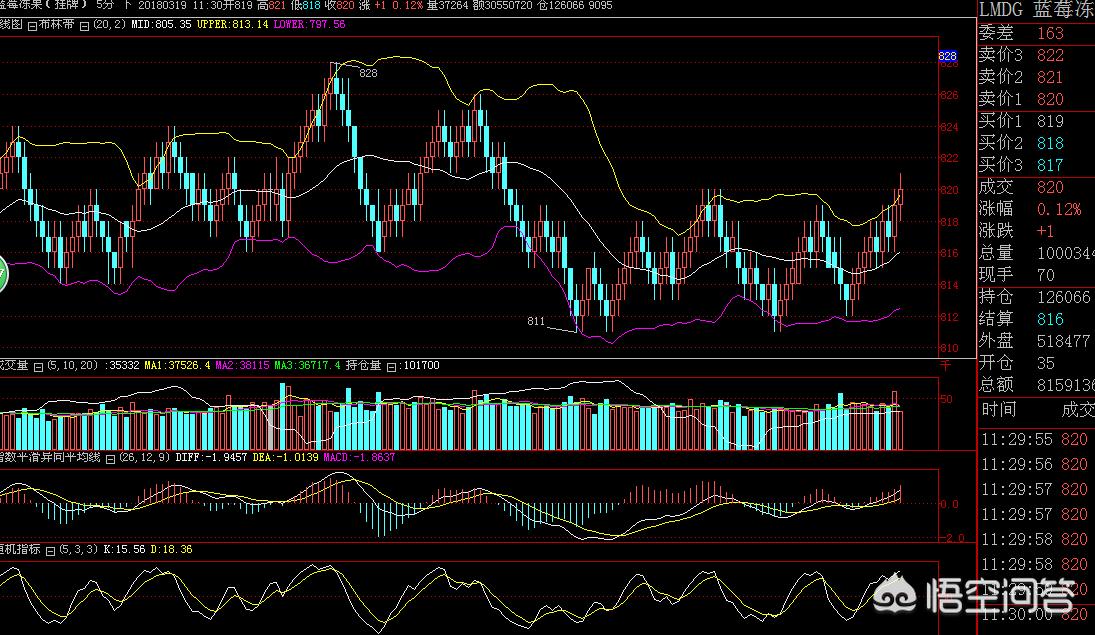Click the 时间 column header
This screenshot has height=635, width=1095.
coord(998,409)
